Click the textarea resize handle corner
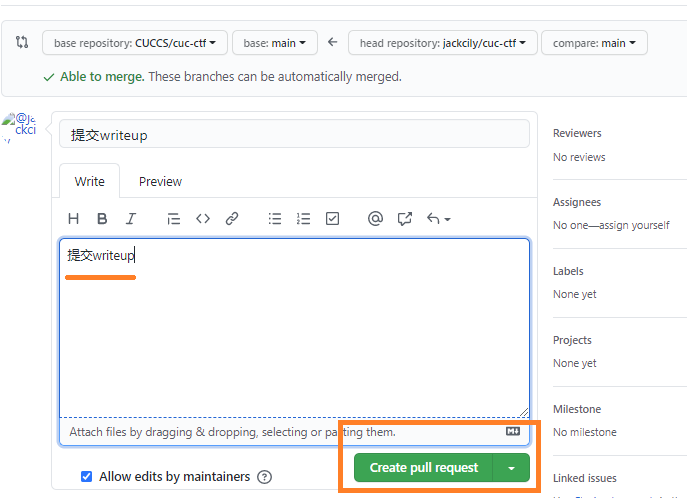Viewport: 687px width, 498px height. tap(524, 412)
